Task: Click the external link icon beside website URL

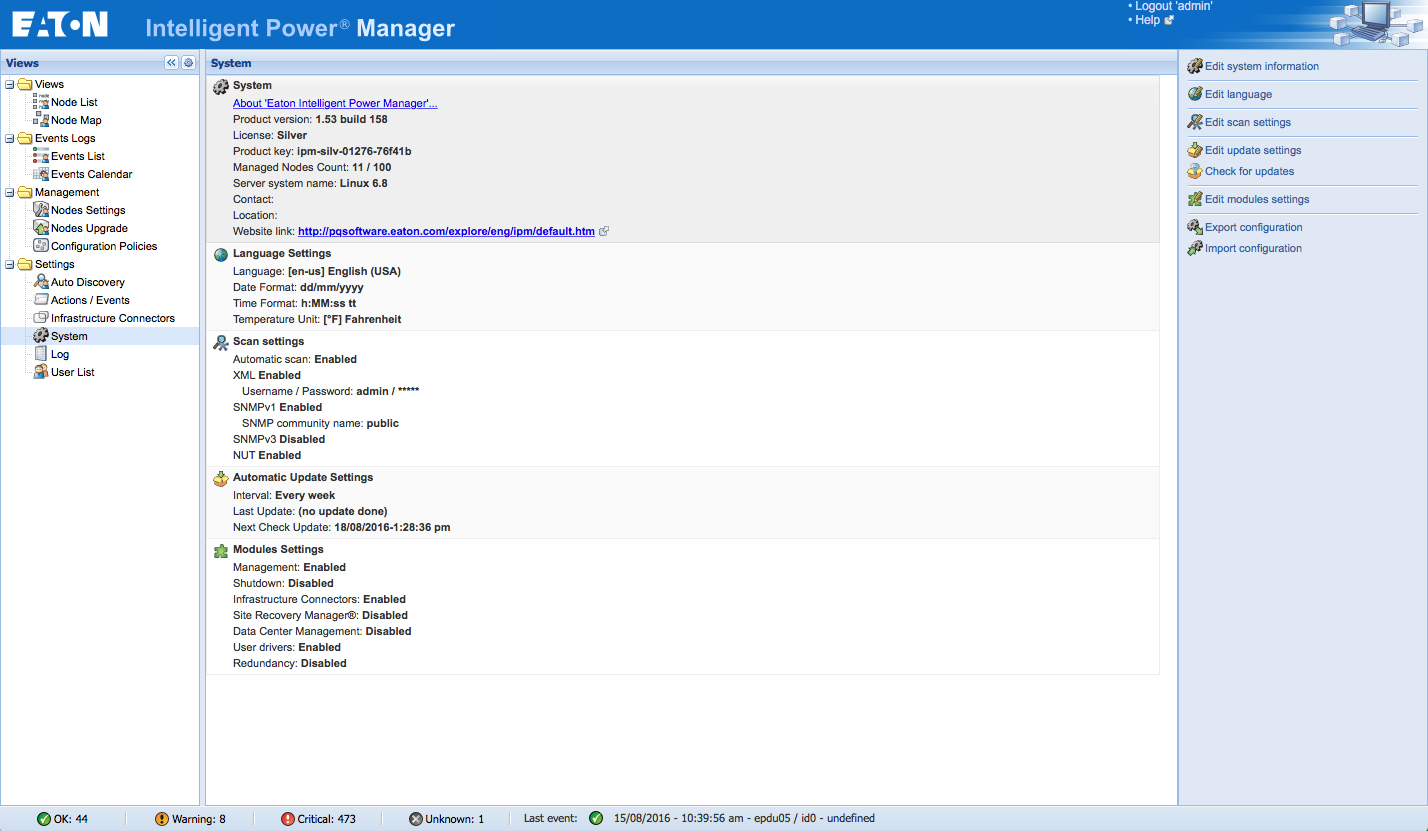Action: point(604,231)
